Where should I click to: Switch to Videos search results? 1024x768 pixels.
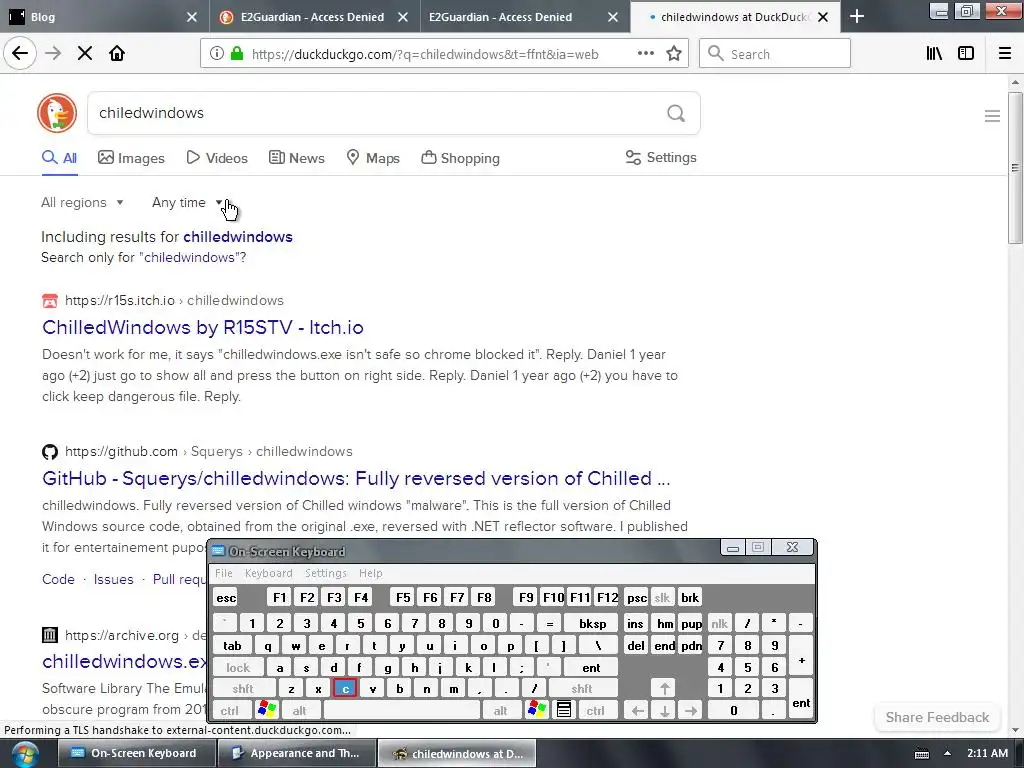click(217, 158)
